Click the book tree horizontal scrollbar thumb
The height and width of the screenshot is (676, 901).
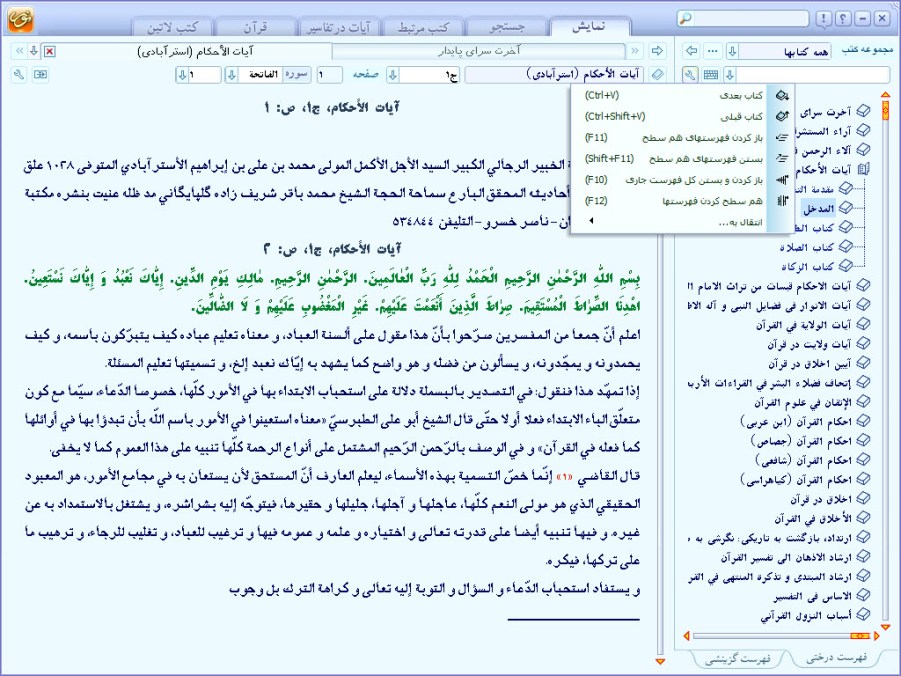tap(860, 636)
